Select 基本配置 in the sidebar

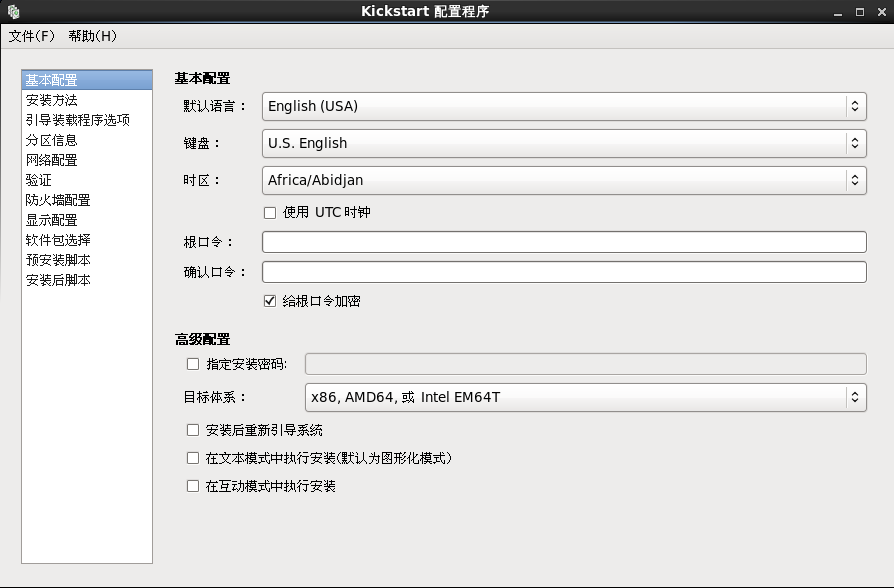click(x=87, y=80)
